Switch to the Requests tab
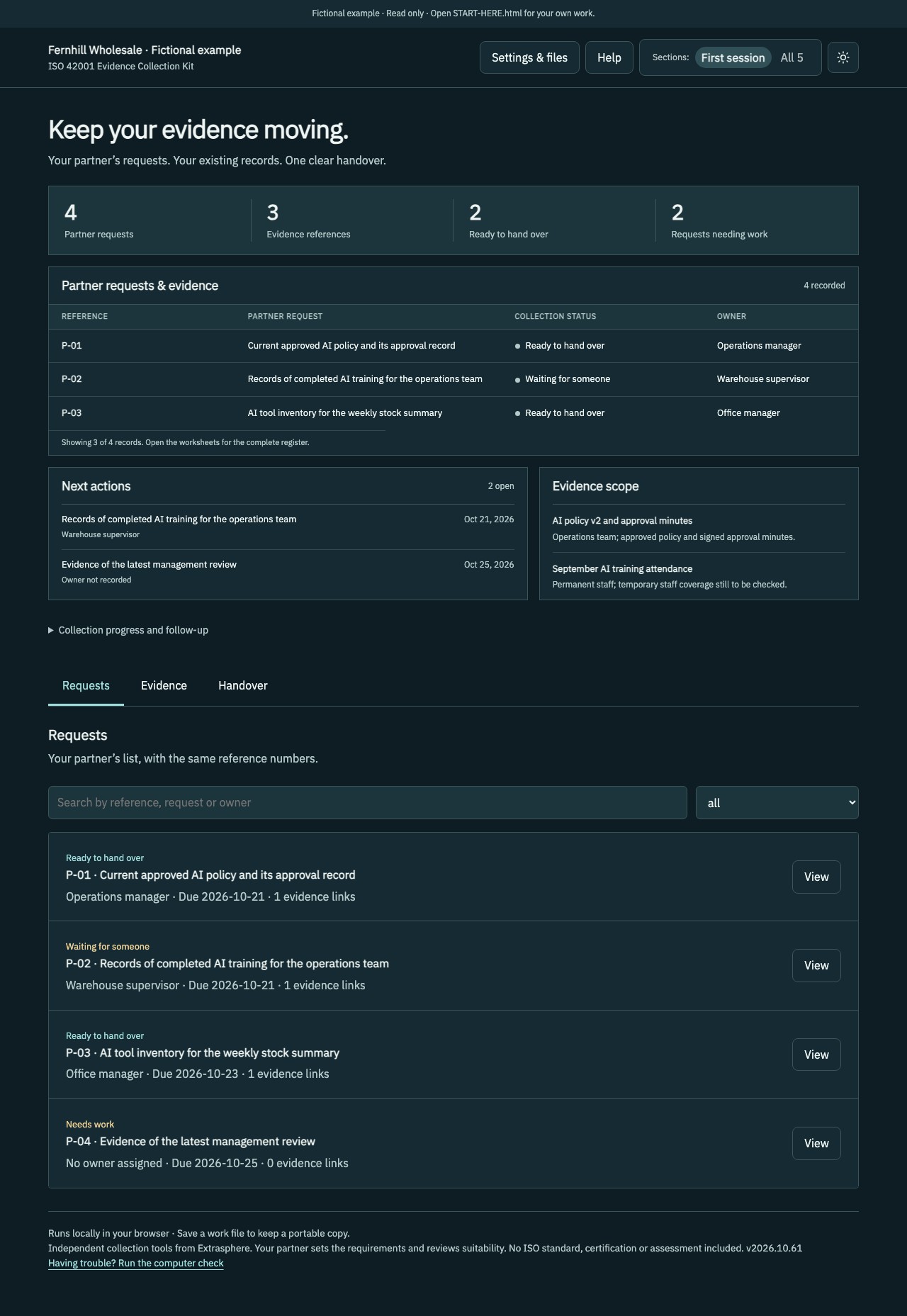This screenshot has width=907, height=1316. click(86, 685)
